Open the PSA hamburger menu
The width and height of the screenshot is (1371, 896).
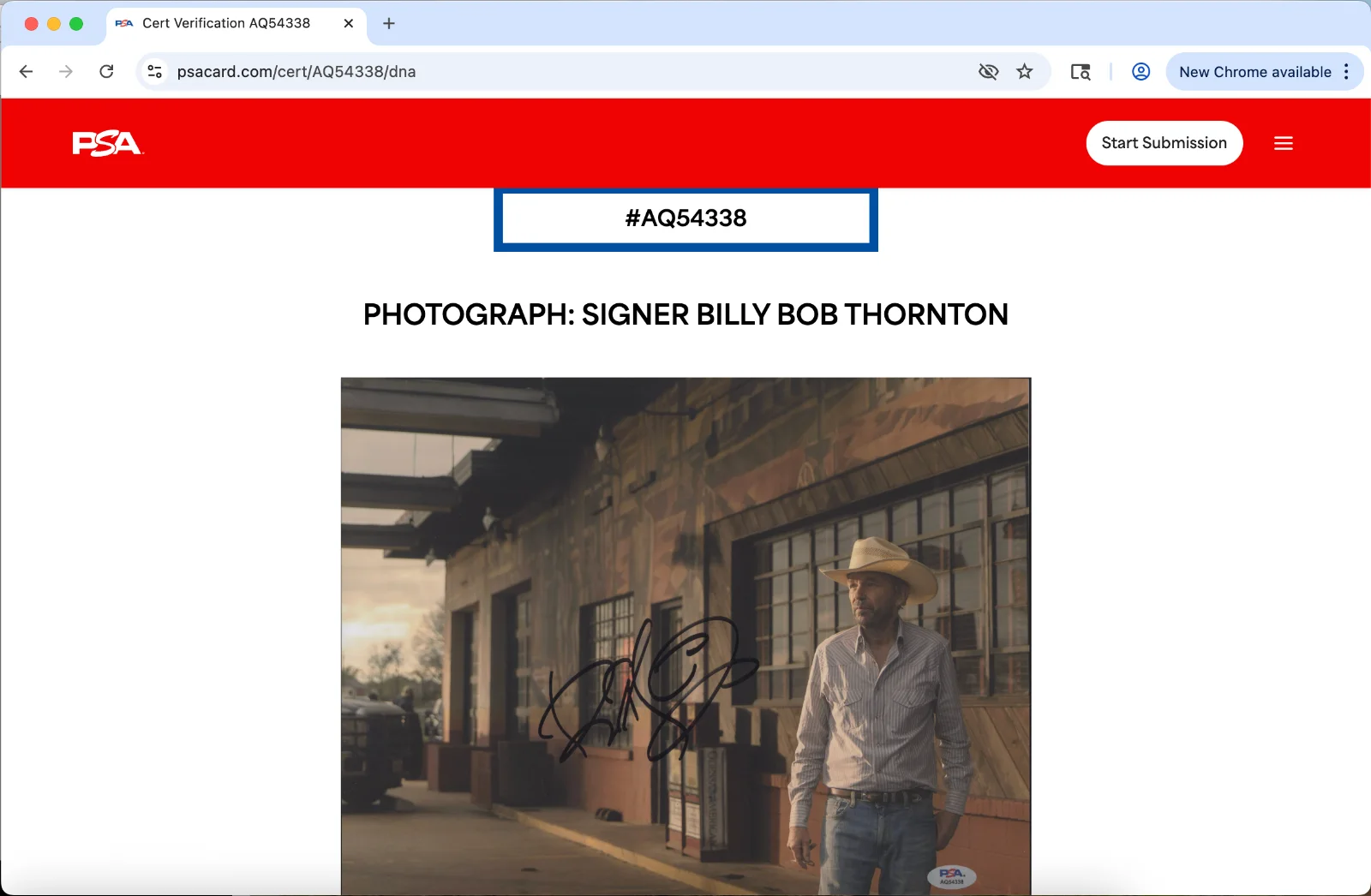1284,143
